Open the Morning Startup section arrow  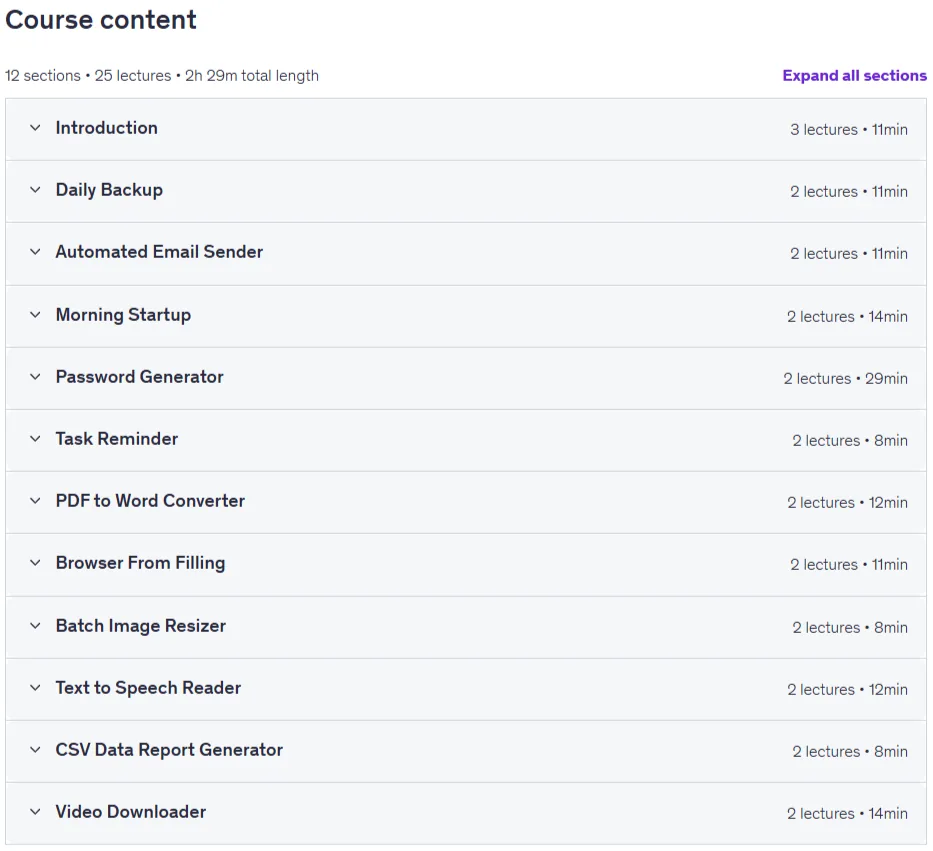pos(35,315)
